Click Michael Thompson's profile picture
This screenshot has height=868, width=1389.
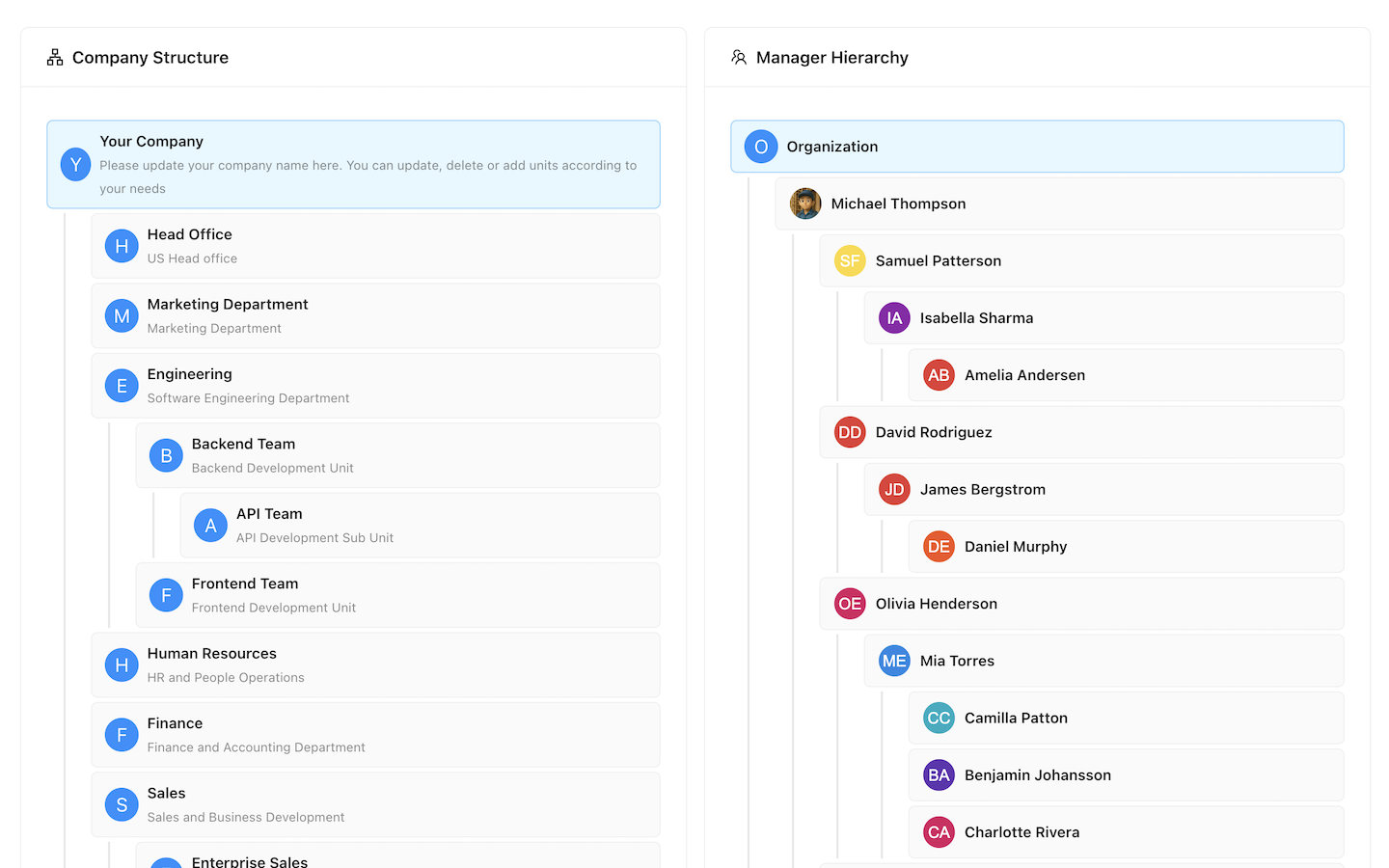pyautogui.click(x=805, y=203)
